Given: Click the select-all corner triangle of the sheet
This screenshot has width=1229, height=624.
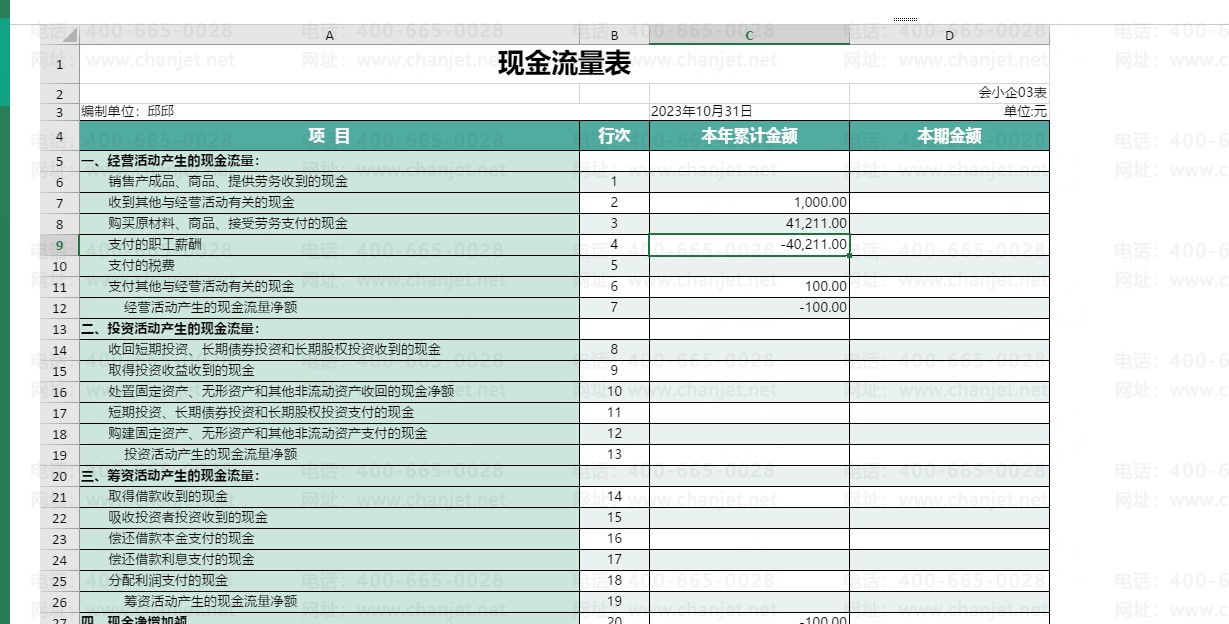Looking at the screenshot, I should 59,35.
